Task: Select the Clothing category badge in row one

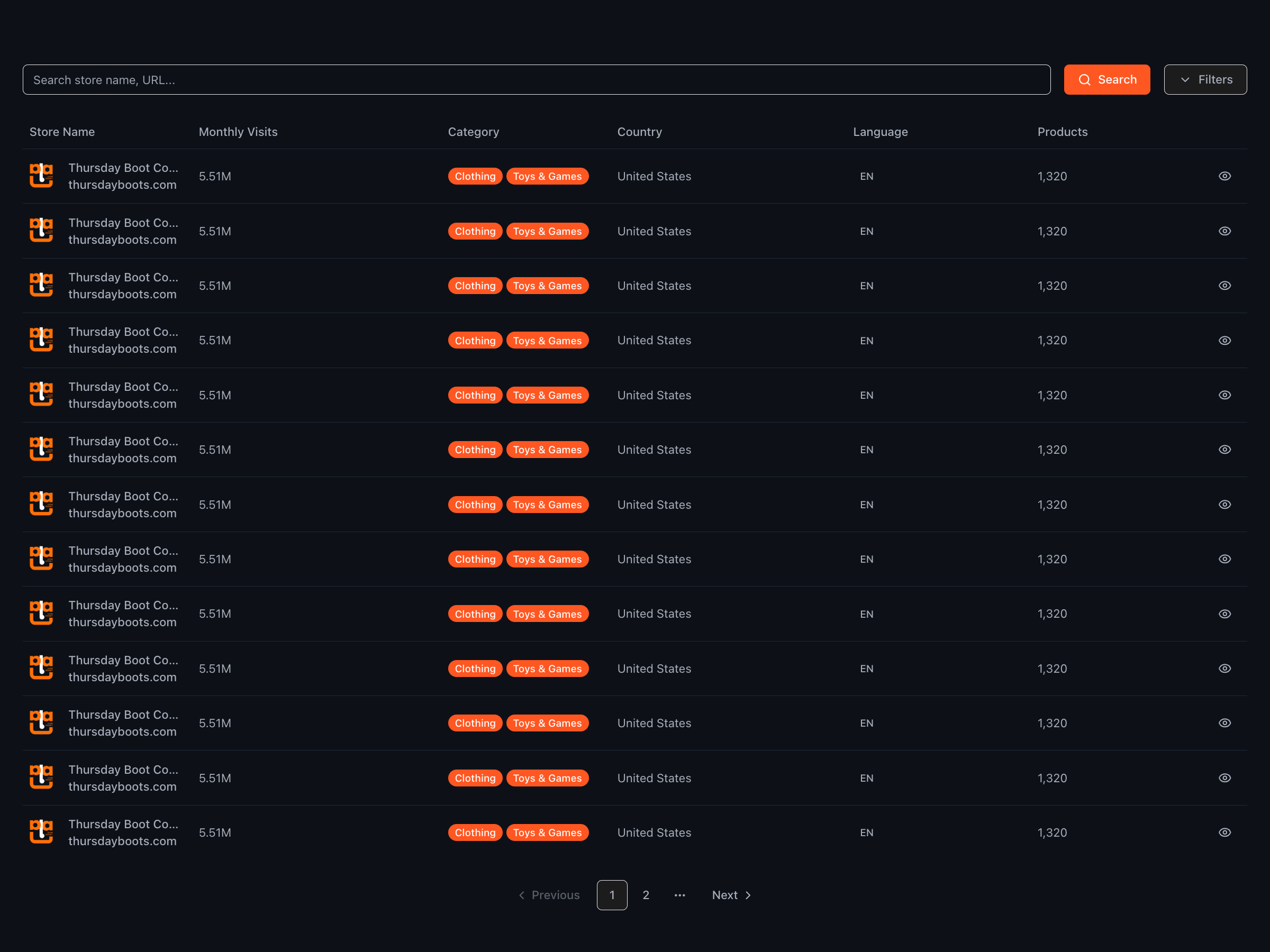Action: coord(475,176)
